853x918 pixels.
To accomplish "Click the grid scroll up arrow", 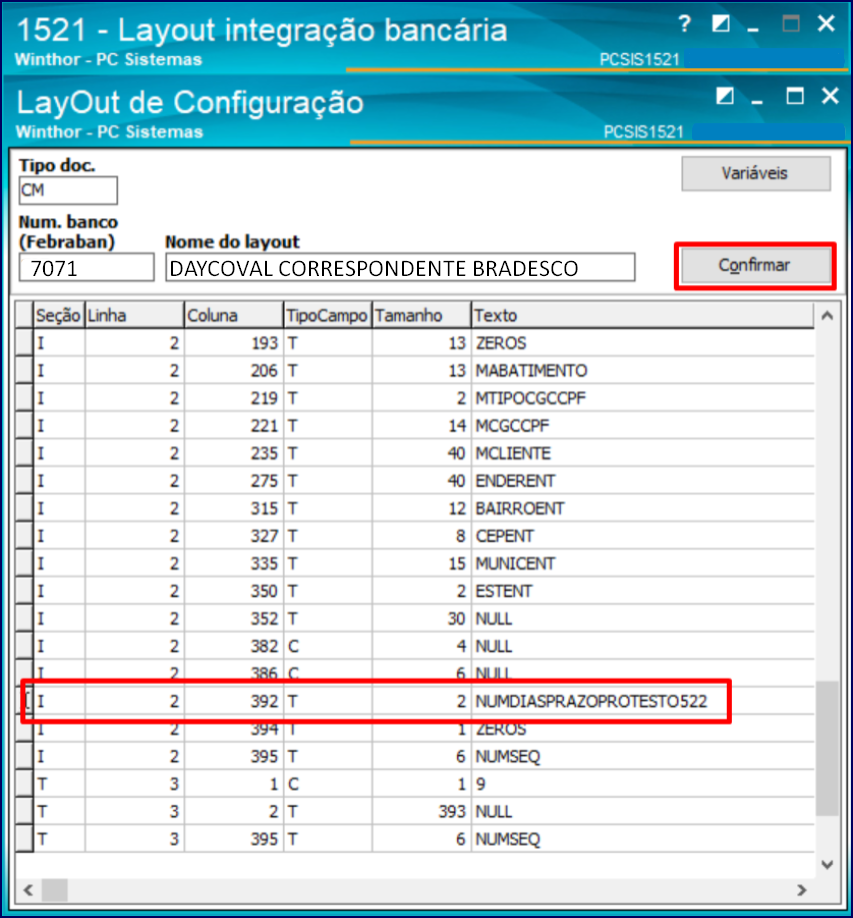I will coord(827,316).
